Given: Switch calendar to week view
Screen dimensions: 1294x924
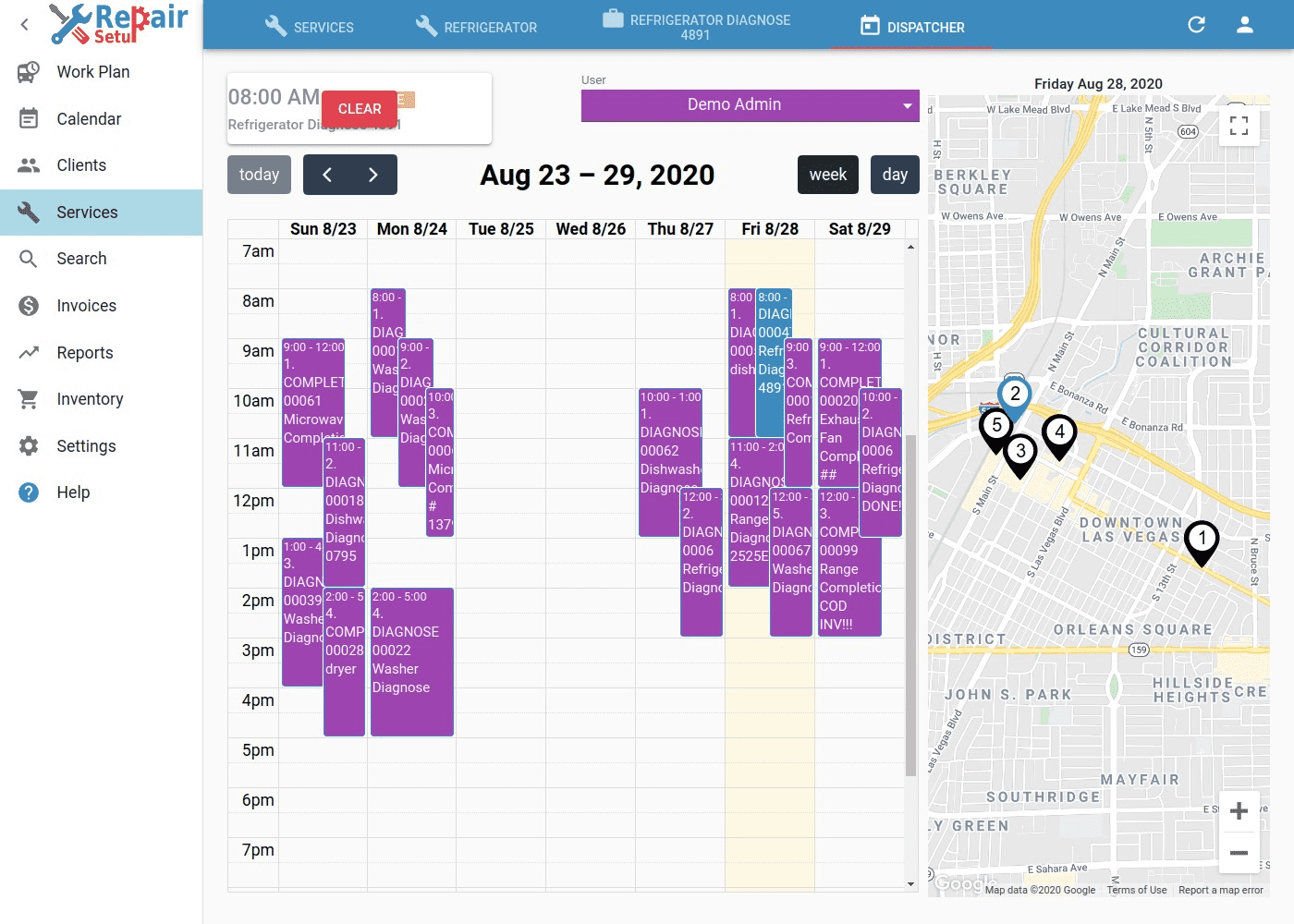Looking at the screenshot, I should (x=827, y=175).
